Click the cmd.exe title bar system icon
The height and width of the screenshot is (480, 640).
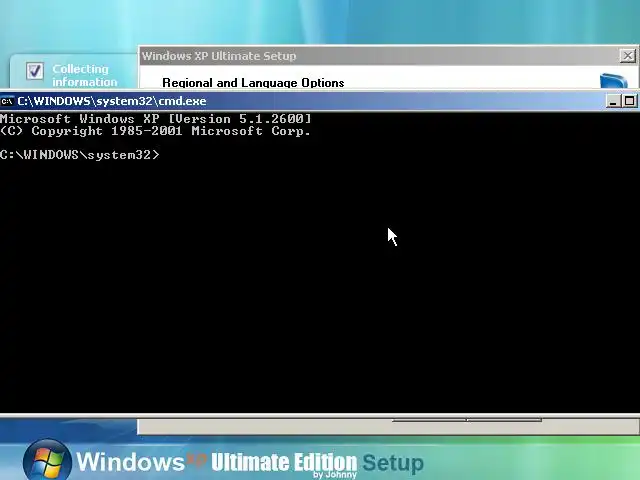[7, 101]
